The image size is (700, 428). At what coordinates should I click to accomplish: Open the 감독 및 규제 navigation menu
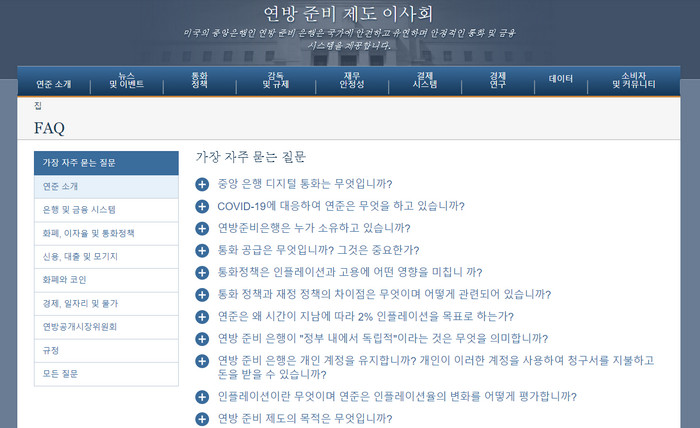coord(275,80)
